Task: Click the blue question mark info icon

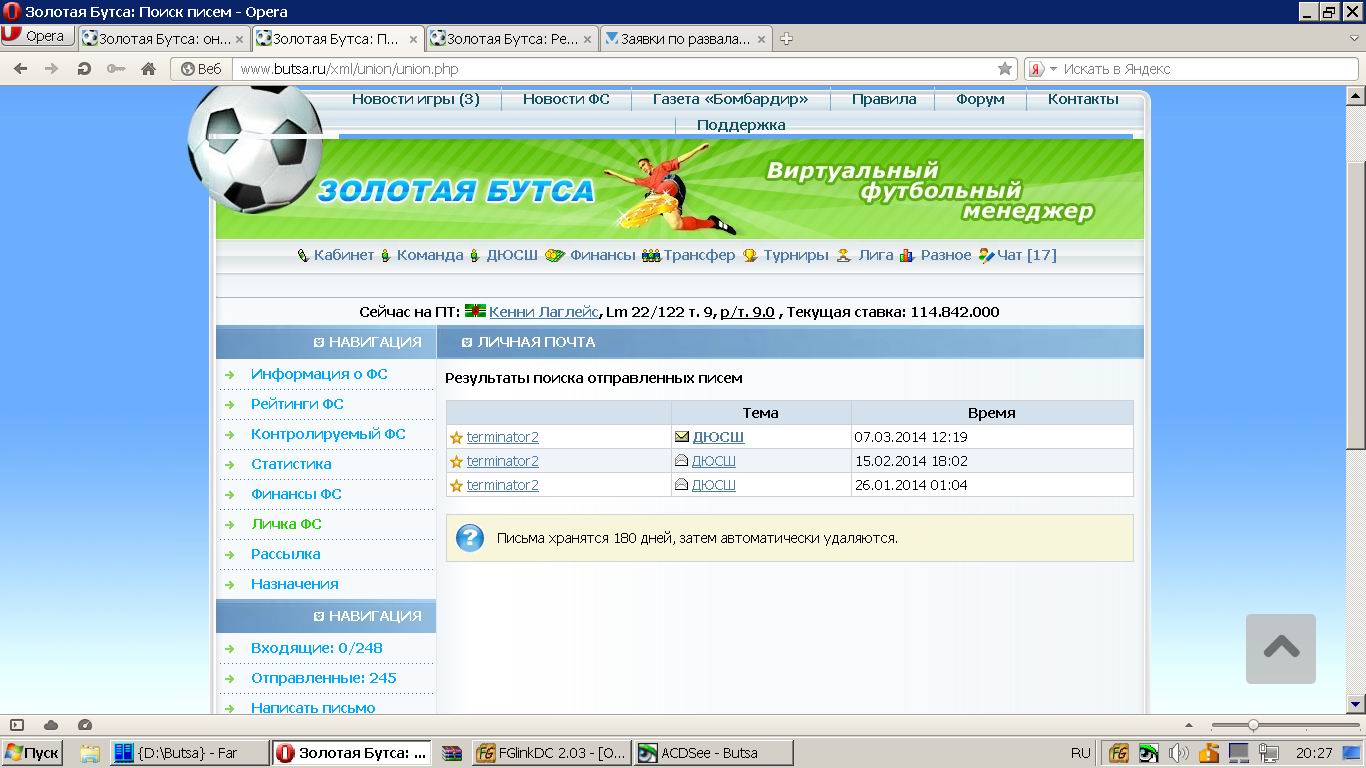Action: (x=470, y=538)
